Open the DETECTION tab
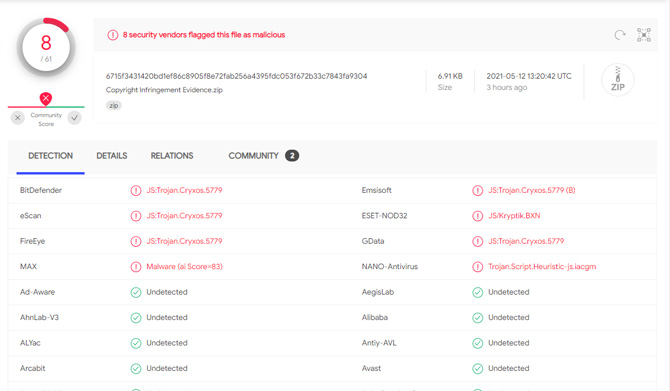Image resolution: width=670 pixels, height=391 pixels. 50,156
